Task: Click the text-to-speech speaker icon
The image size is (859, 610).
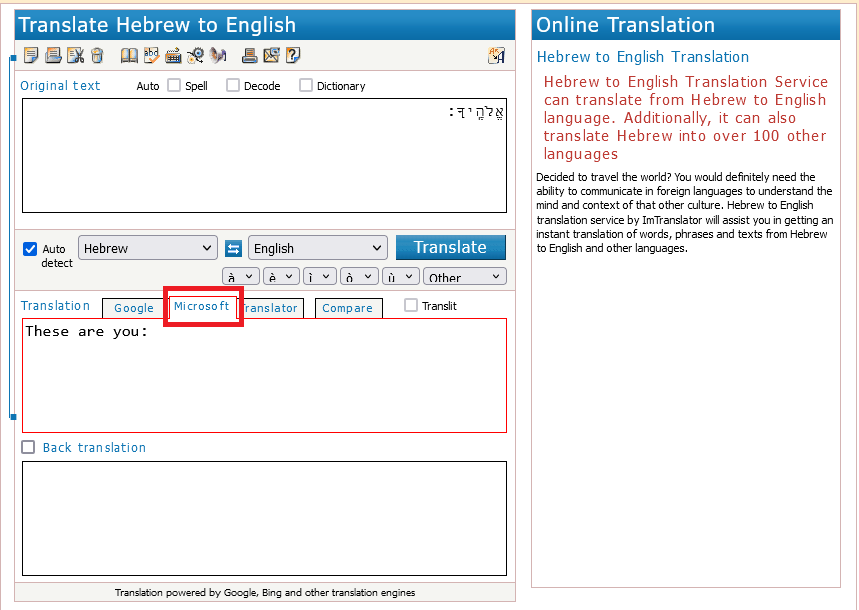Action: point(217,56)
